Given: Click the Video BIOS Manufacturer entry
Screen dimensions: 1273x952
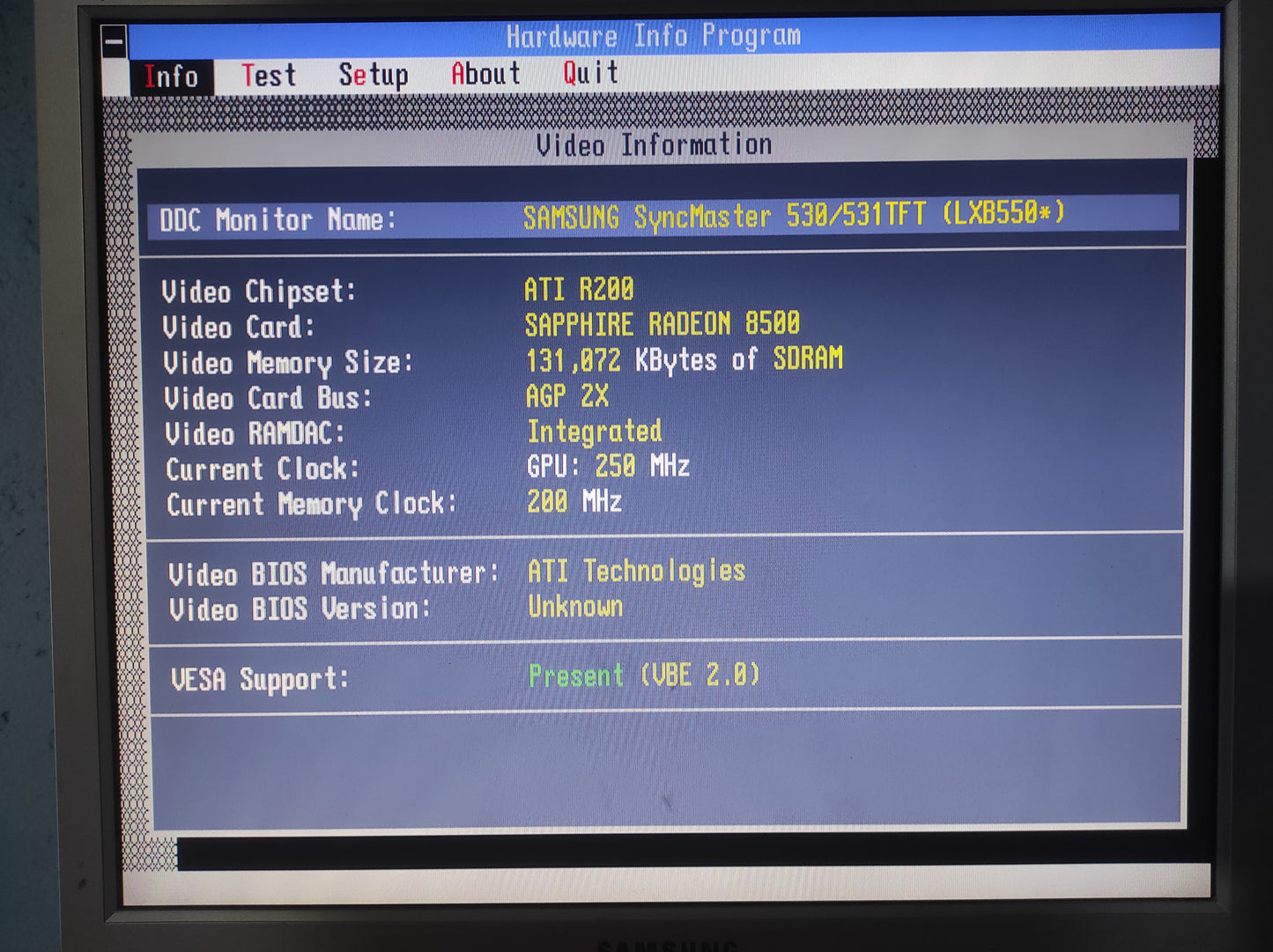Looking at the screenshot, I should tap(636, 572).
